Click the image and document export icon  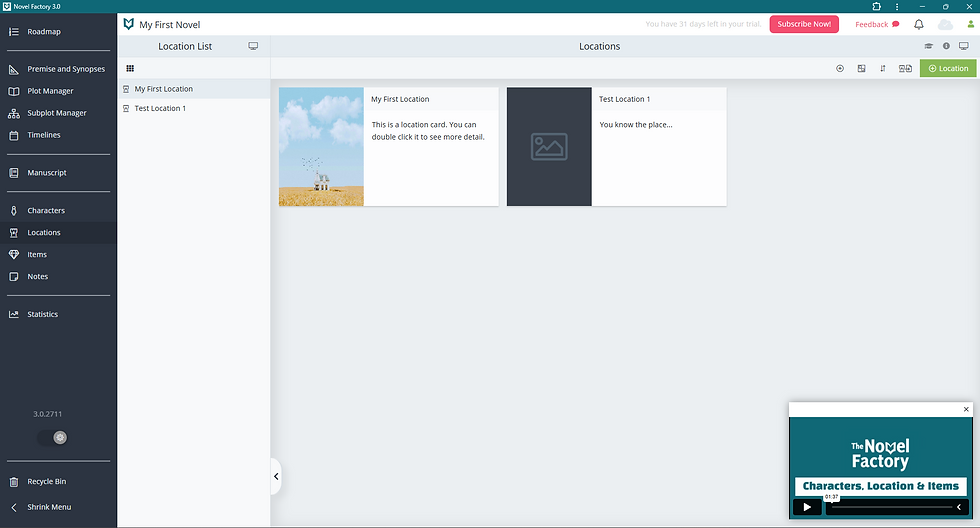tap(905, 68)
